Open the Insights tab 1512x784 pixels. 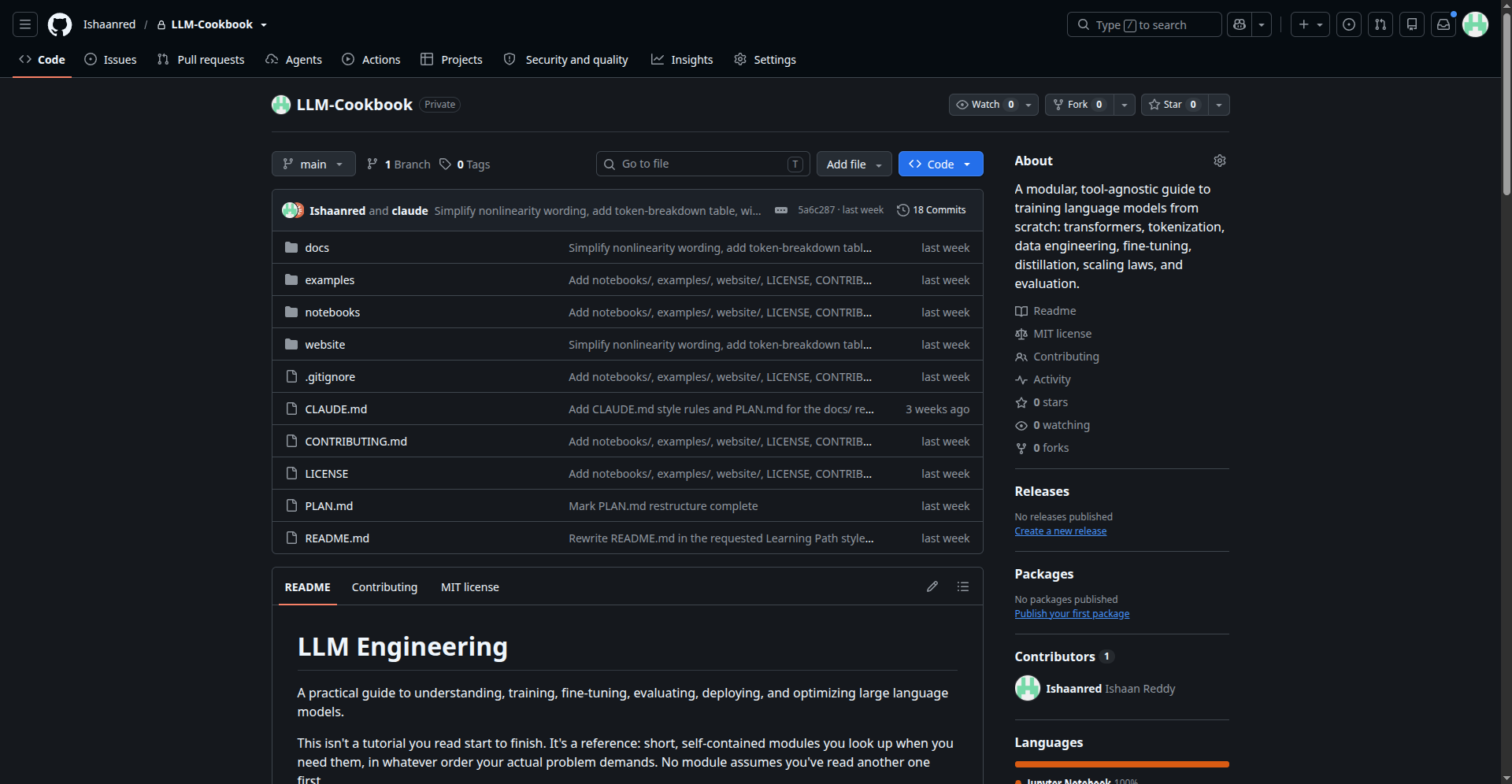coord(682,60)
